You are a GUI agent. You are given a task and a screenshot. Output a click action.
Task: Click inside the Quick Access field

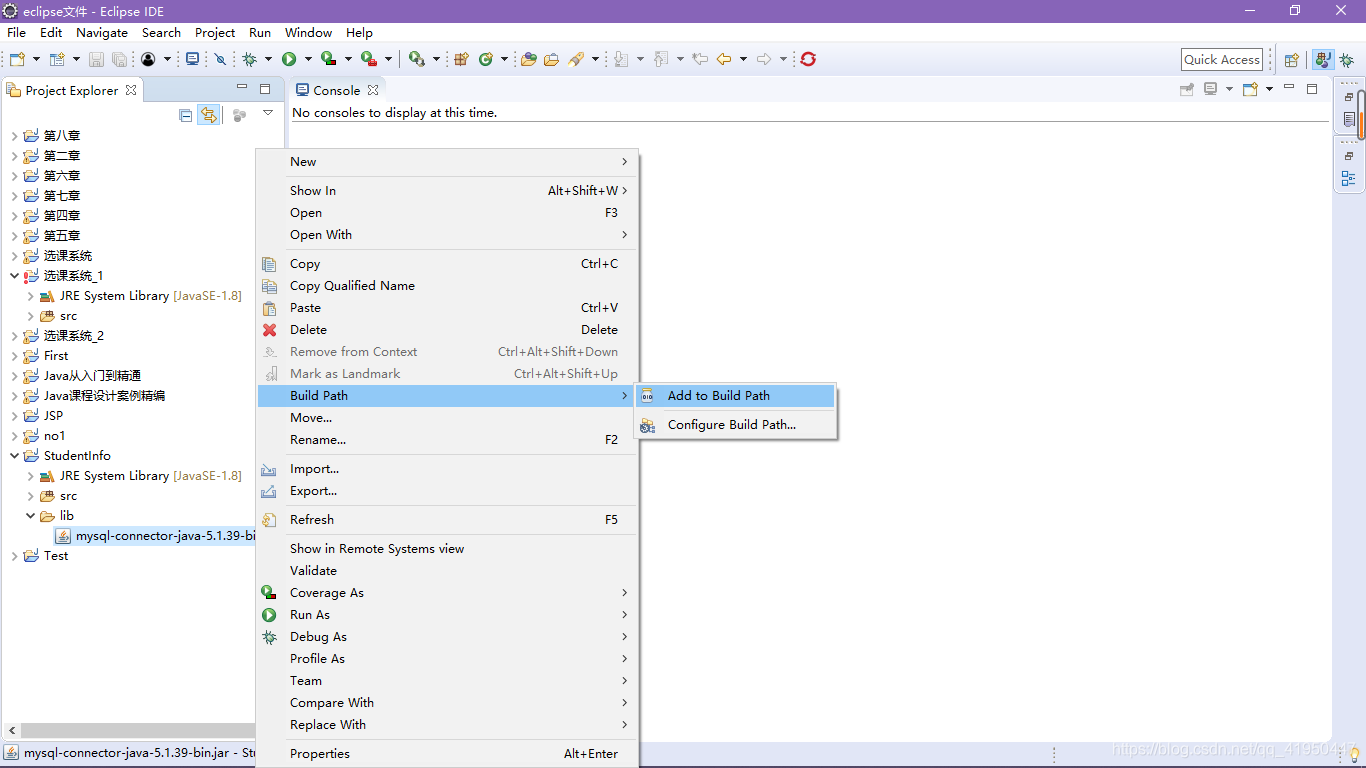tap(1222, 59)
